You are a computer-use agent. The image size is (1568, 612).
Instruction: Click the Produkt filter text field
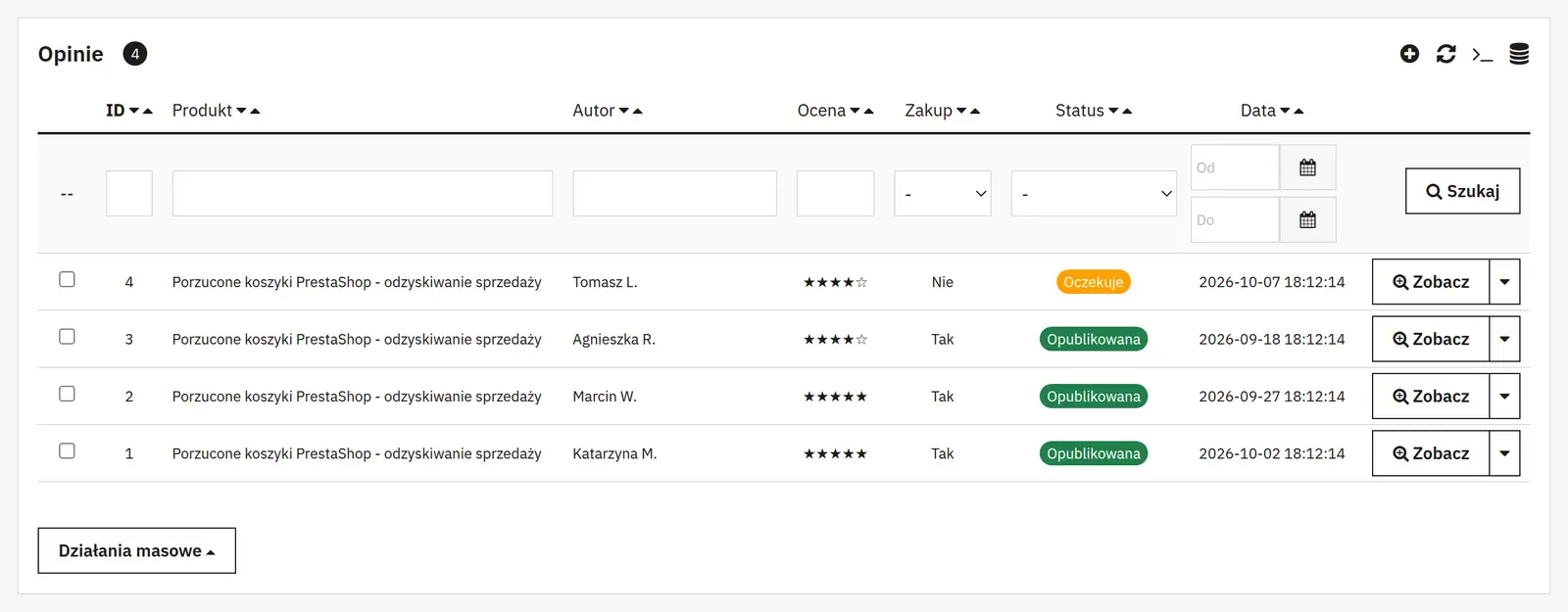(363, 194)
